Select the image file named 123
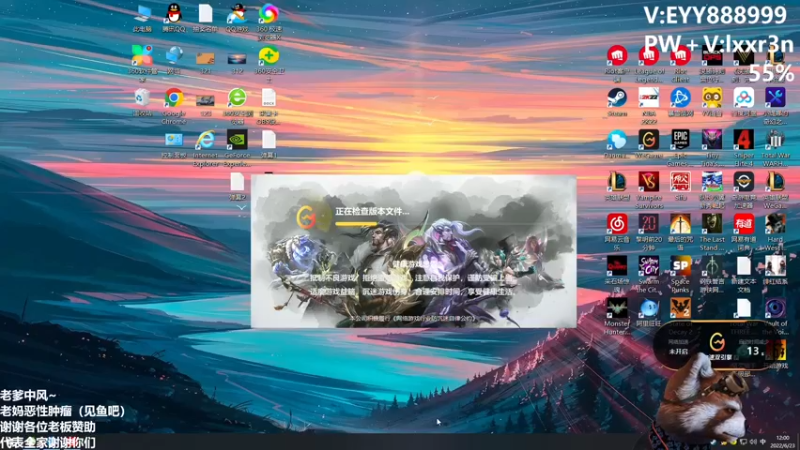Image resolution: width=800 pixels, height=450 pixels. pos(205,99)
